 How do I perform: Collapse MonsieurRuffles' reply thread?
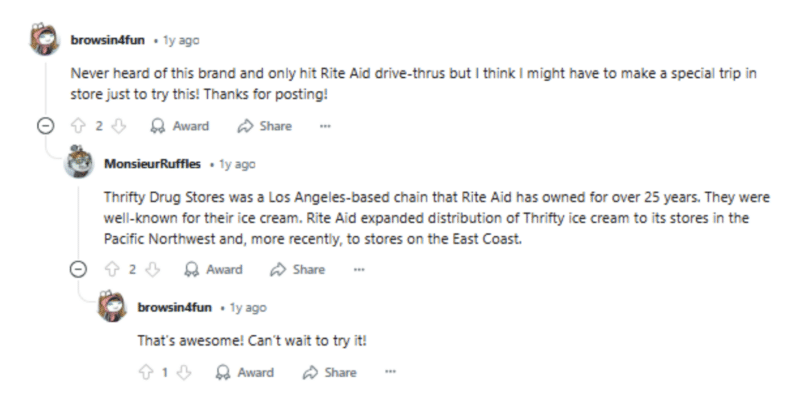[x=78, y=269]
